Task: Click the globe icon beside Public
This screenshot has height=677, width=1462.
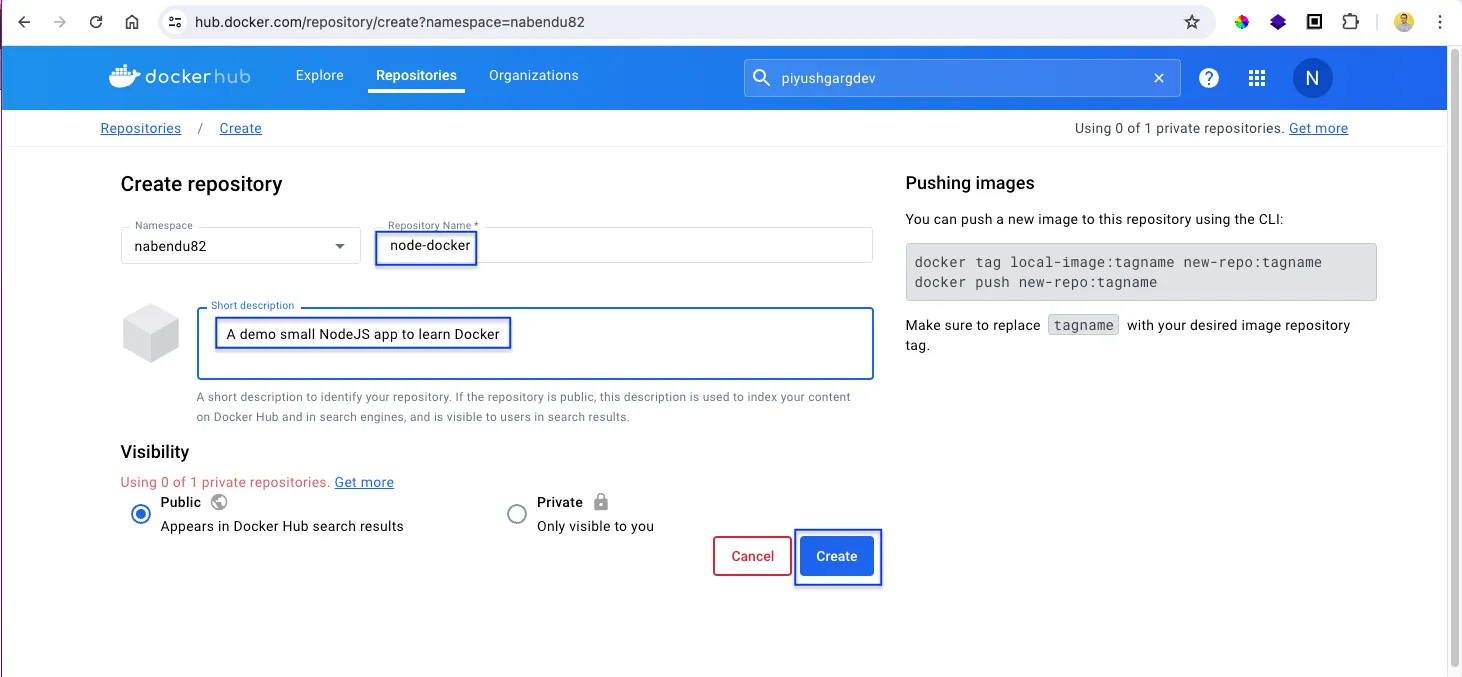Action: 219,502
